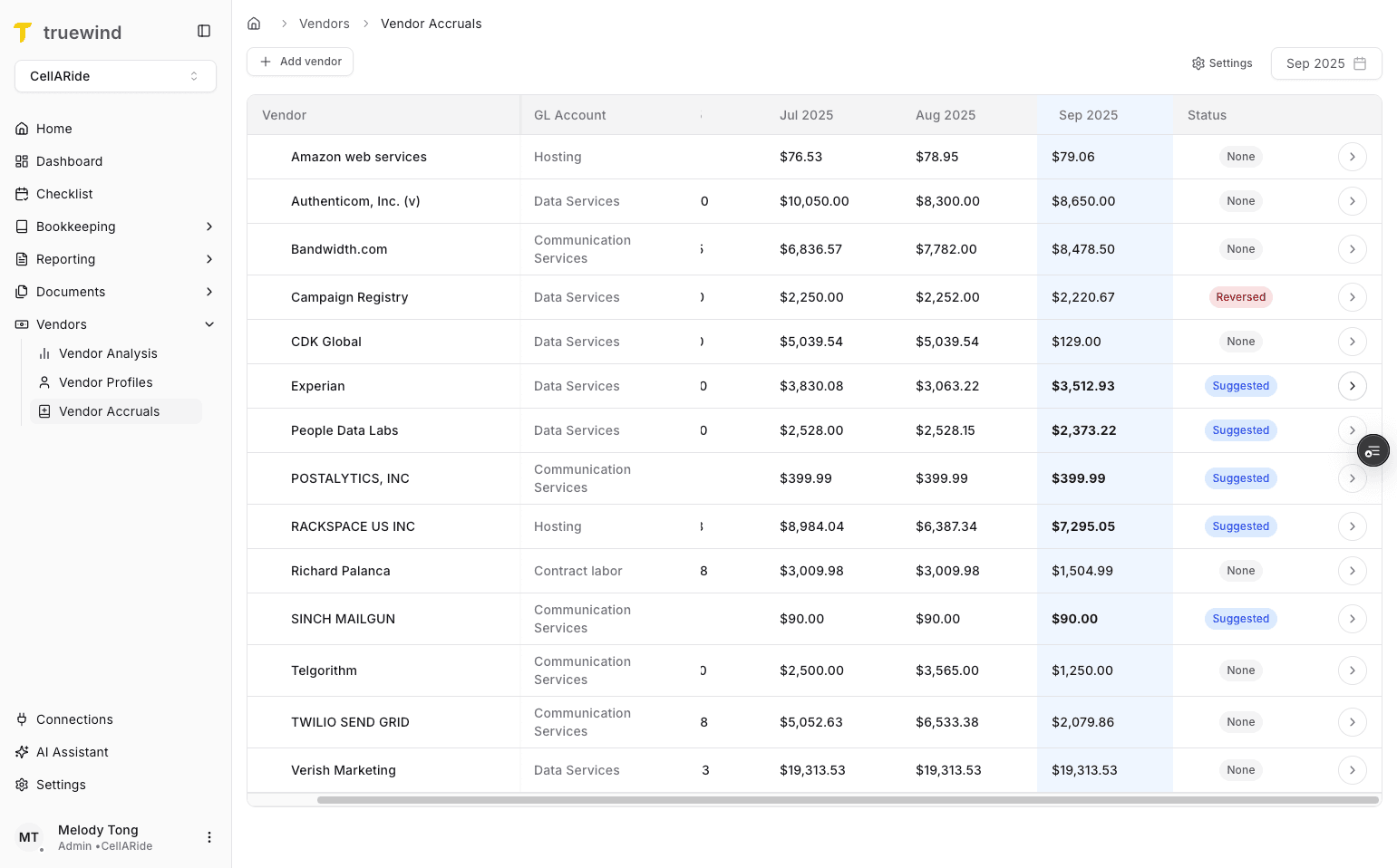The width and height of the screenshot is (1397, 868).
Task: Open Bandwidth.com row arrow
Action: [1353, 249]
